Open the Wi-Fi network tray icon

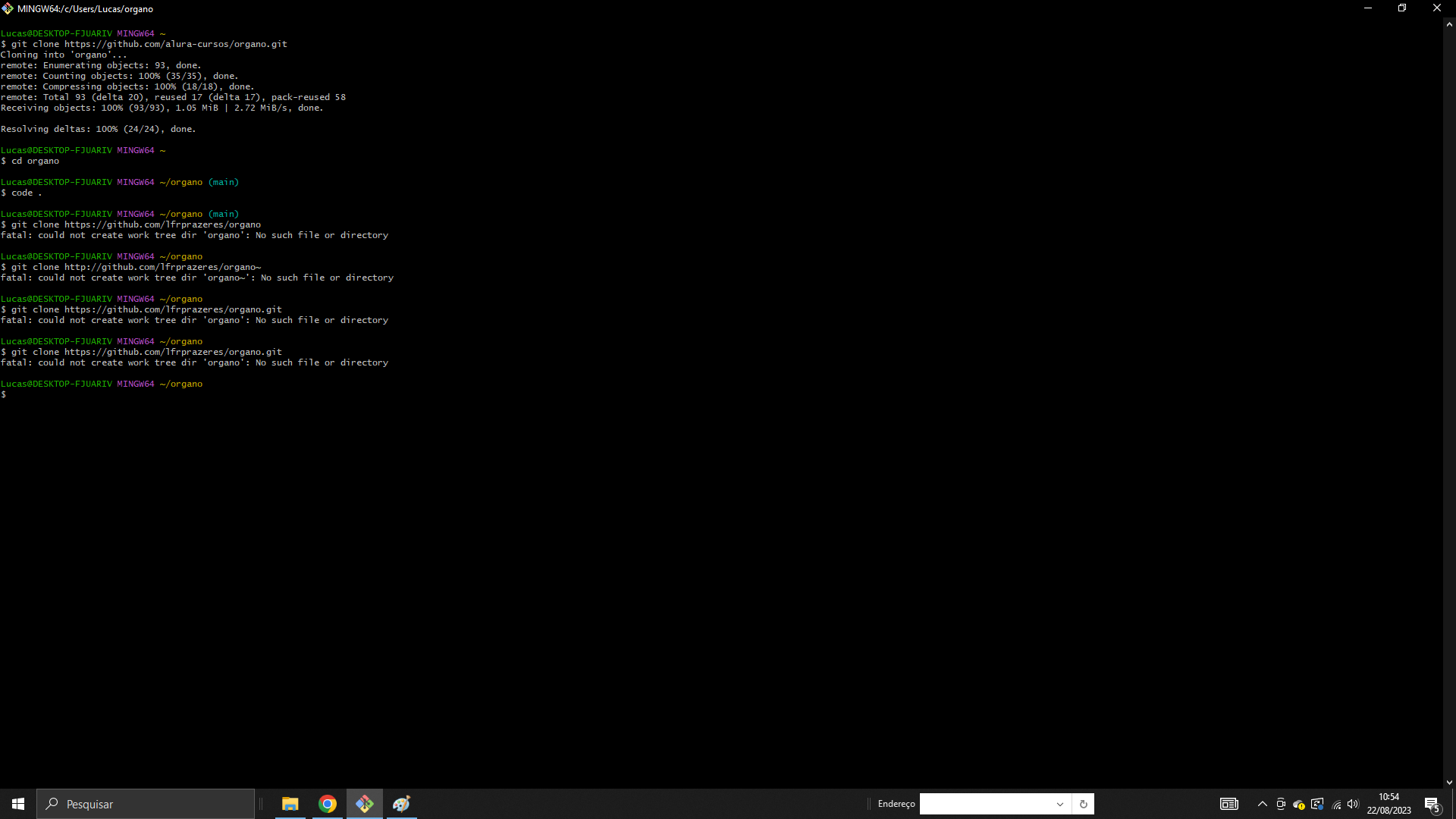coord(1336,804)
